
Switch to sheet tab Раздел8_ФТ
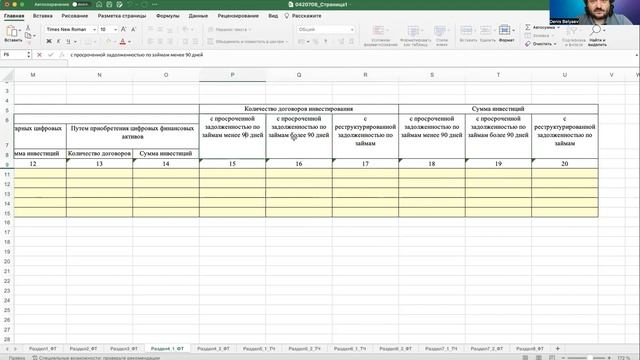tap(529, 349)
